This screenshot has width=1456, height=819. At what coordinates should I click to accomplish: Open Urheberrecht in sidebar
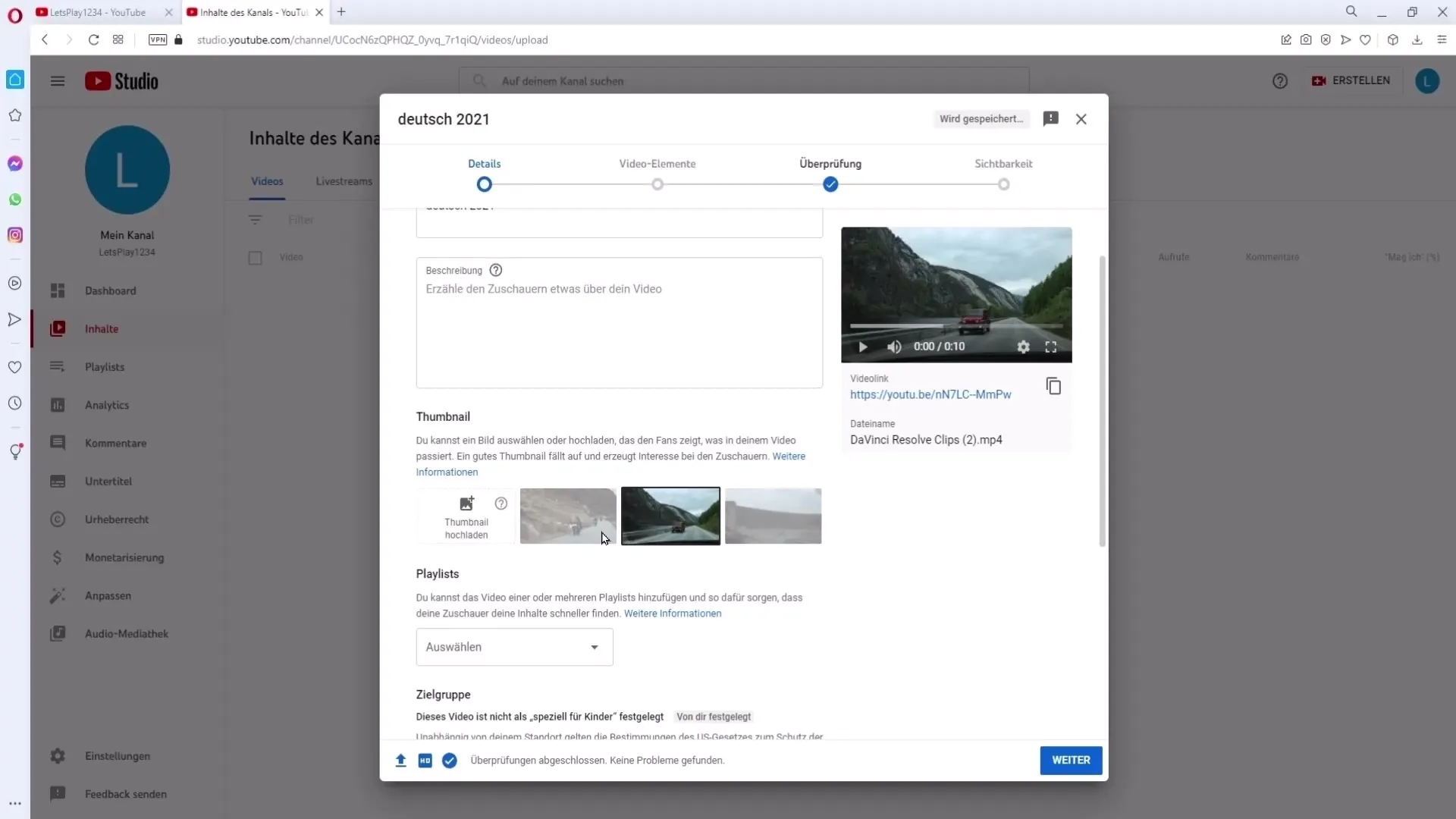(x=127, y=519)
